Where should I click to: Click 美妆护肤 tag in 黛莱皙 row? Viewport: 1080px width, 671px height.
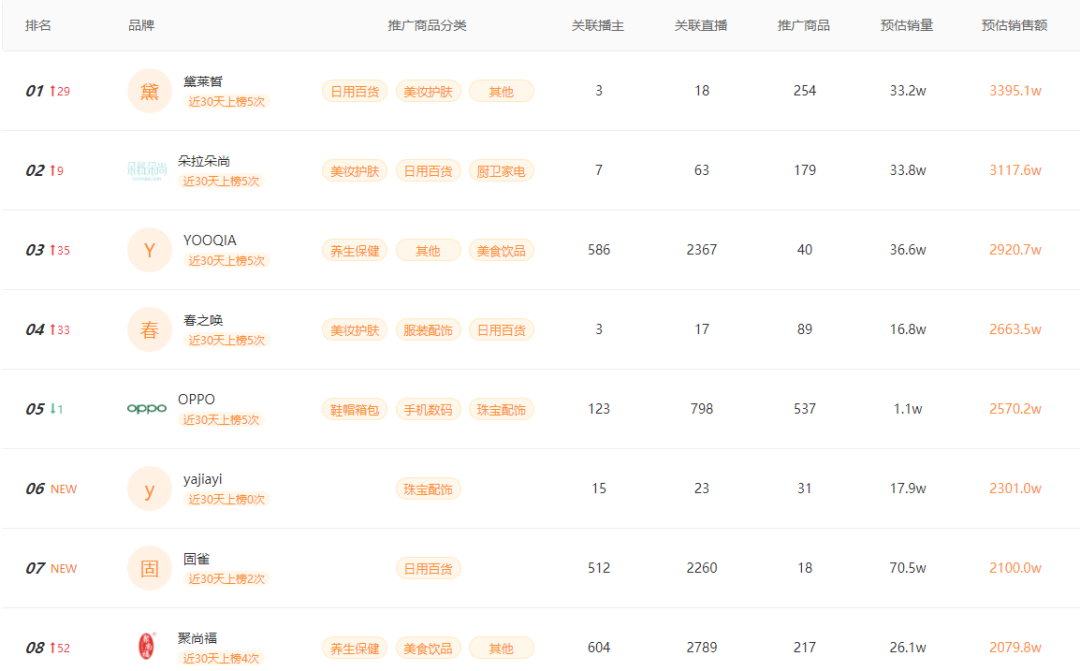[428, 92]
